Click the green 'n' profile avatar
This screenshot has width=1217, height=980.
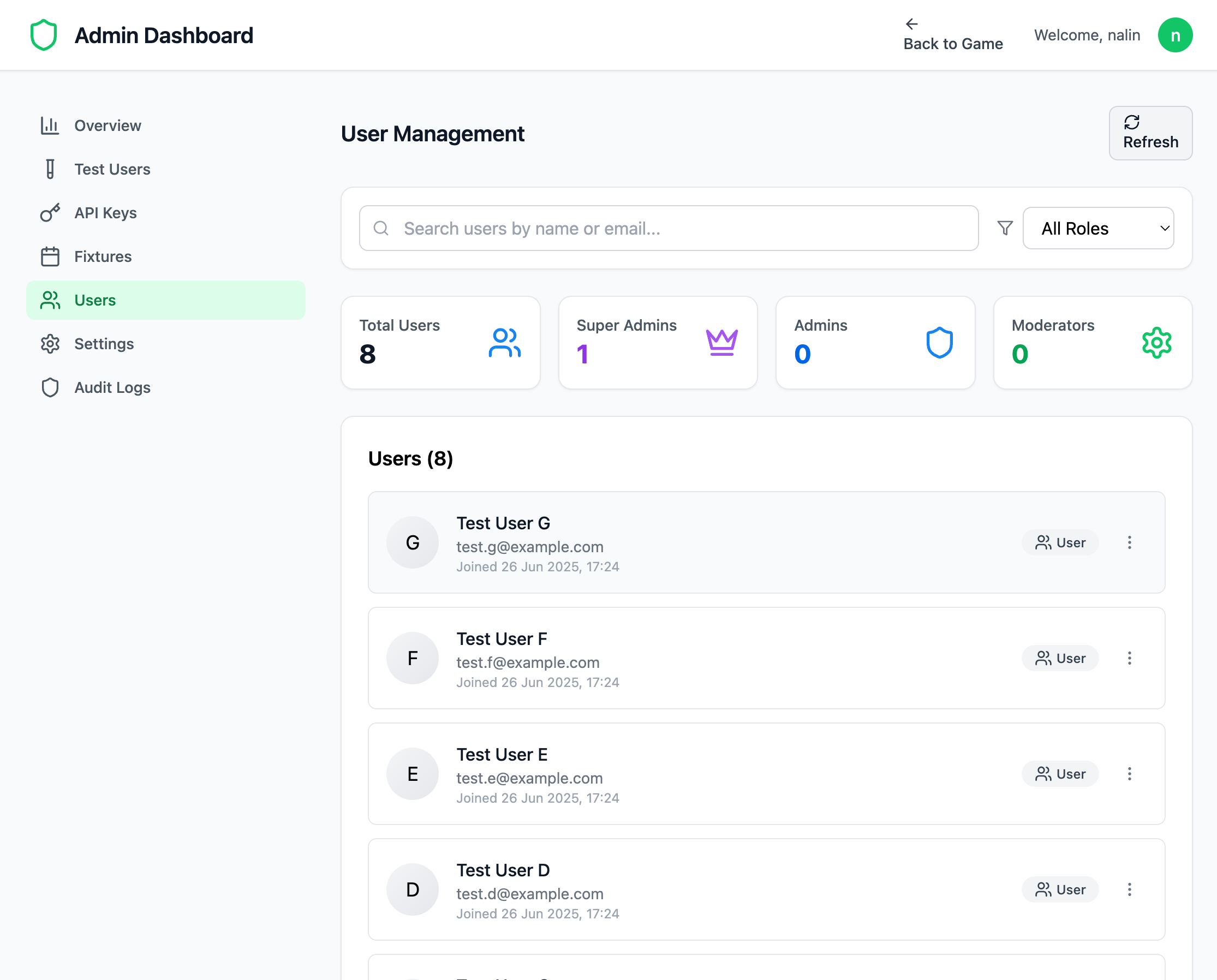pos(1174,35)
